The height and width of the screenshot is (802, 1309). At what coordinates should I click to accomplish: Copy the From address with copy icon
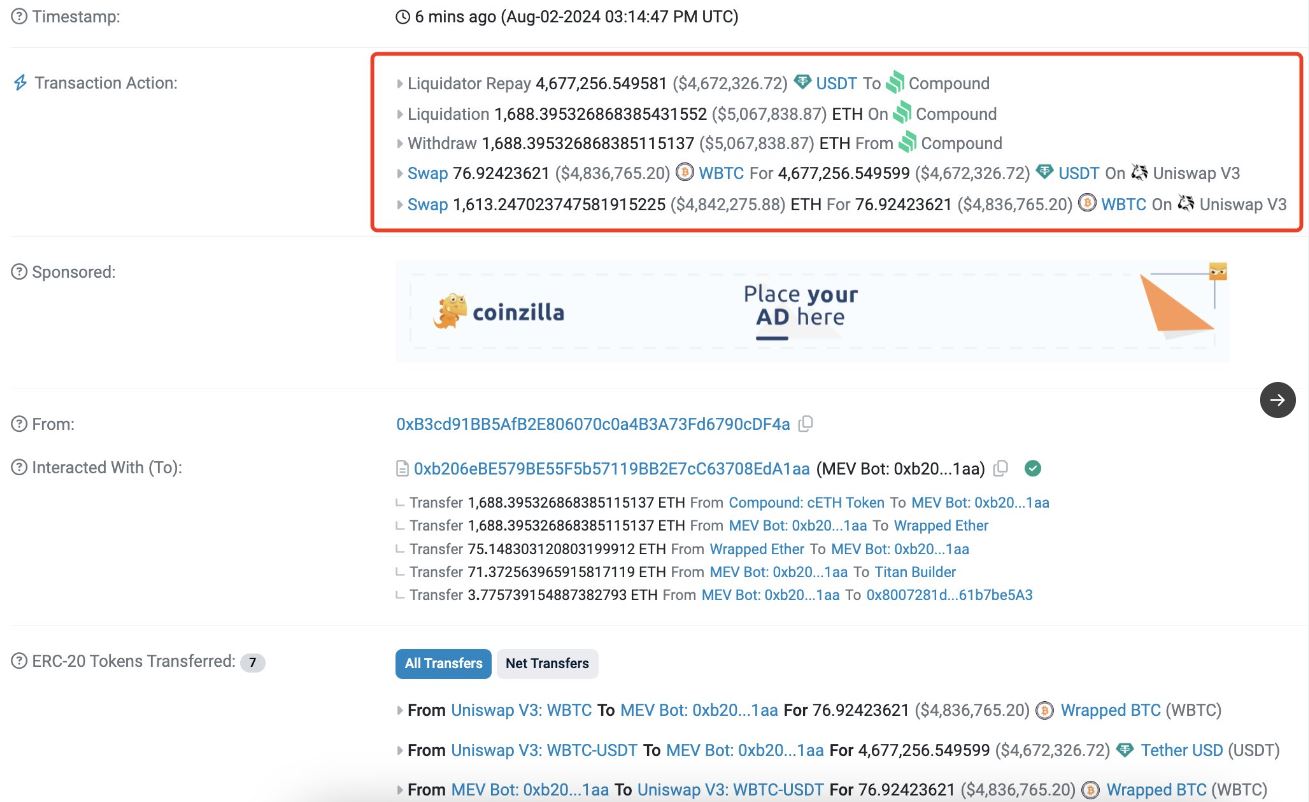tap(806, 424)
